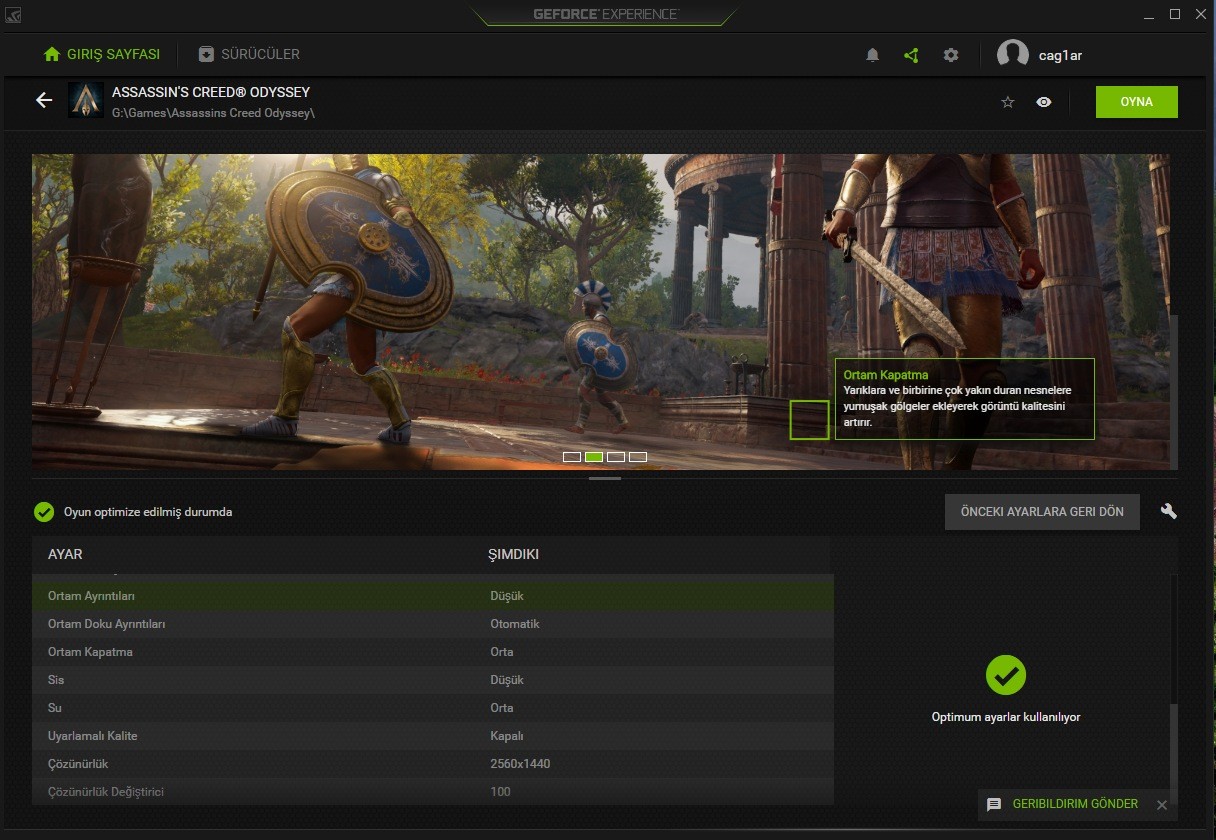Select the Çözünürlük Değiştirici row
The width and height of the screenshot is (1216, 840).
[433, 792]
